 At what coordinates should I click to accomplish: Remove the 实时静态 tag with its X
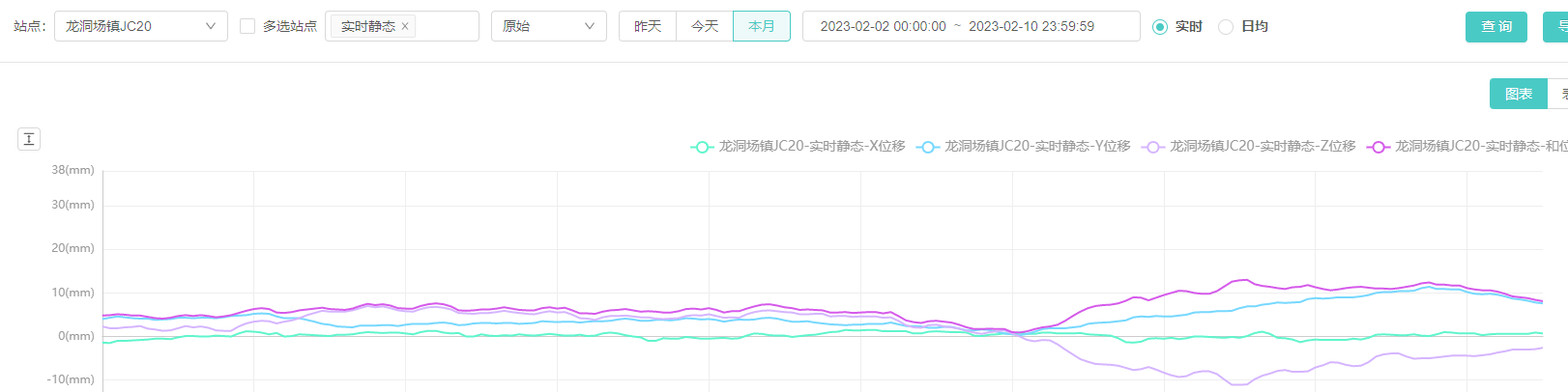point(405,27)
